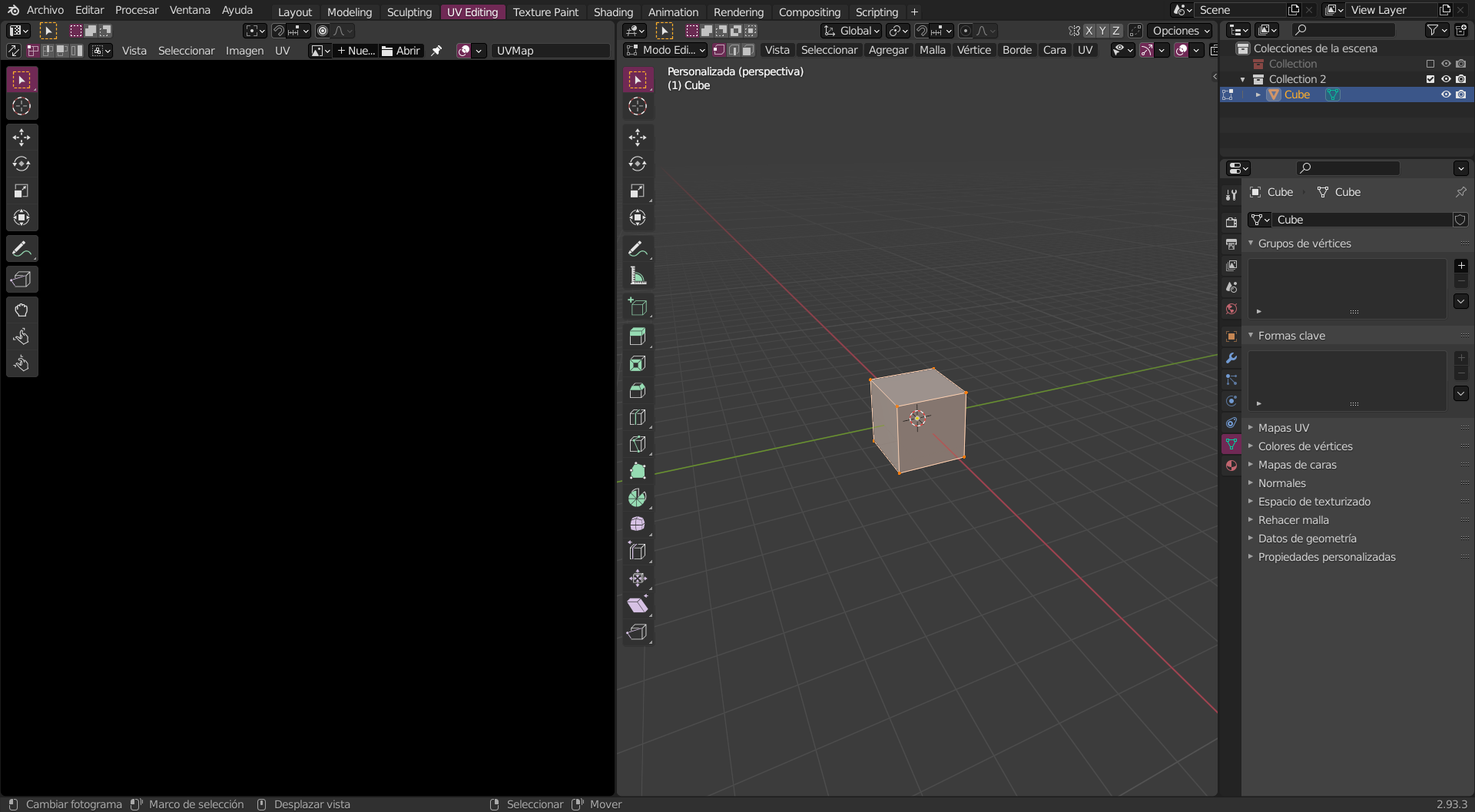Open the World properties tab

1231,309
